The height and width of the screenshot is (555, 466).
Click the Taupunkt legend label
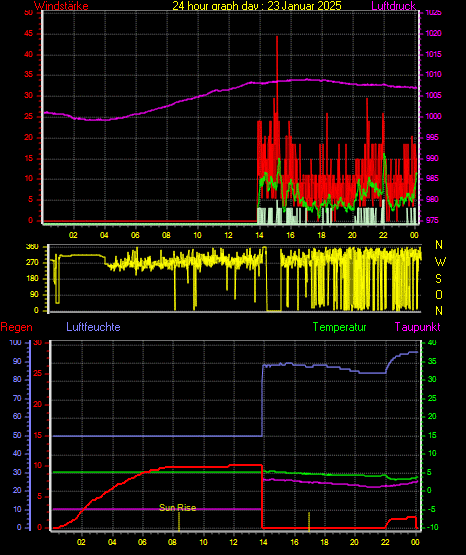tap(418, 327)
